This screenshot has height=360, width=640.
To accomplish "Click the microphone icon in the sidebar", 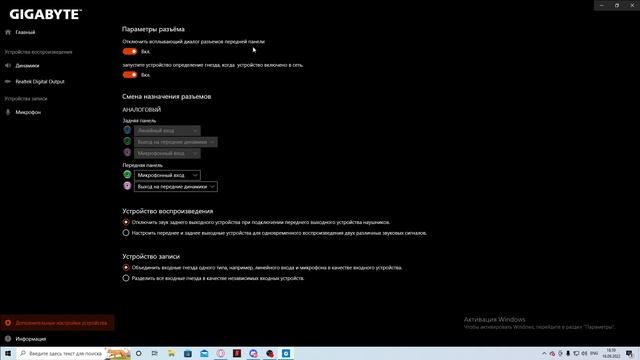I will tap(8, 112).
